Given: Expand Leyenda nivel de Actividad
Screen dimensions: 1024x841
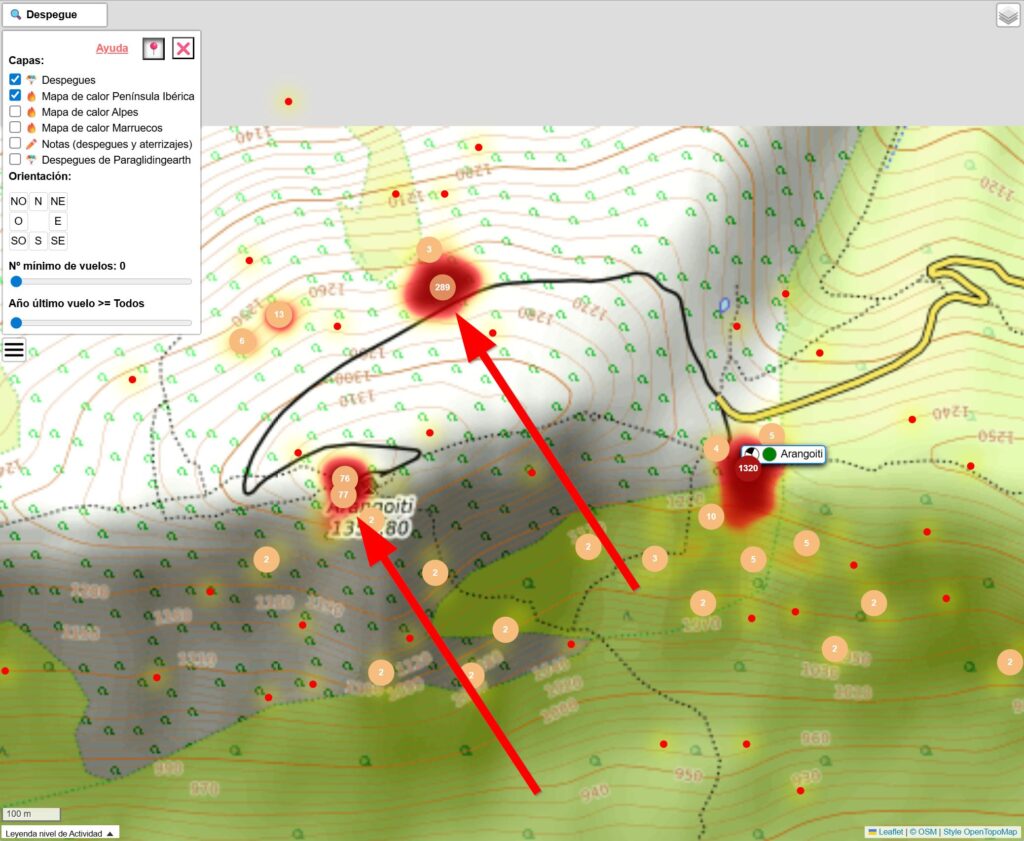Looking at the screenshot, I should click(x=60, y=832).
